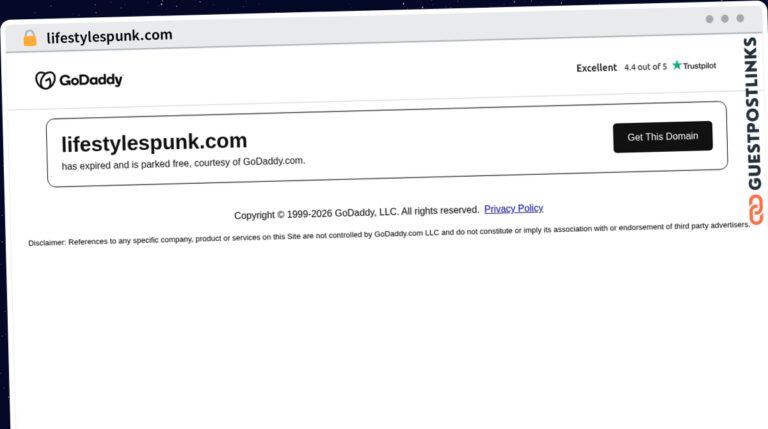Click the lifestylespunk.com domain heading

click(x=154, y=143)
